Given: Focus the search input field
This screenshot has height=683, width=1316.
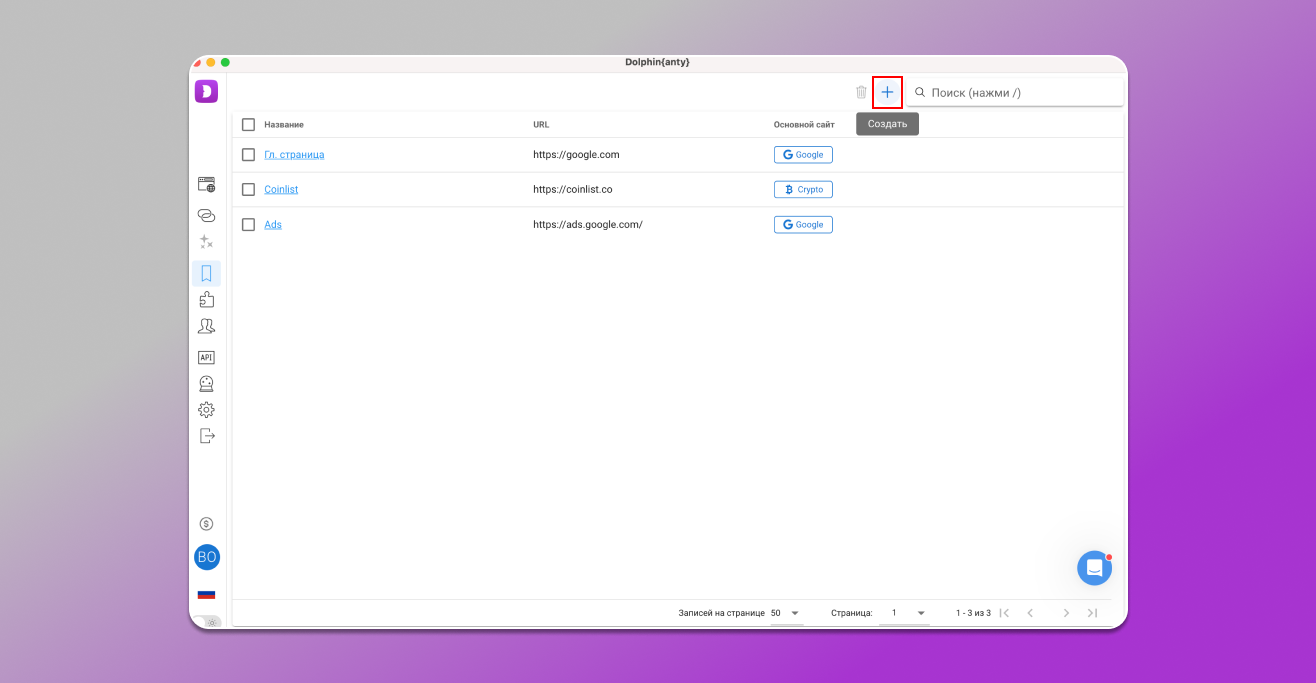Looking at the screenshot, I should click(x=1022, y=93).
